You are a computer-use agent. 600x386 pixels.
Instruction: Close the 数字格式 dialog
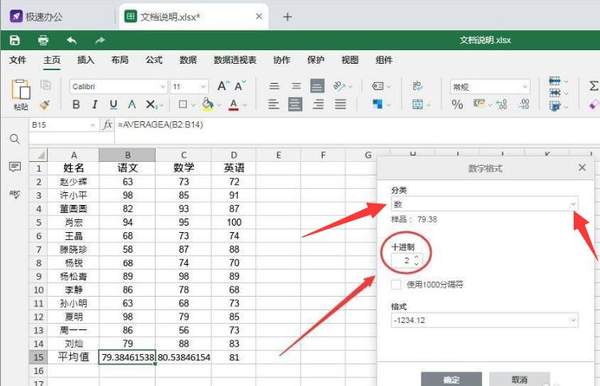pyautogui.click(x=582, y=168)
